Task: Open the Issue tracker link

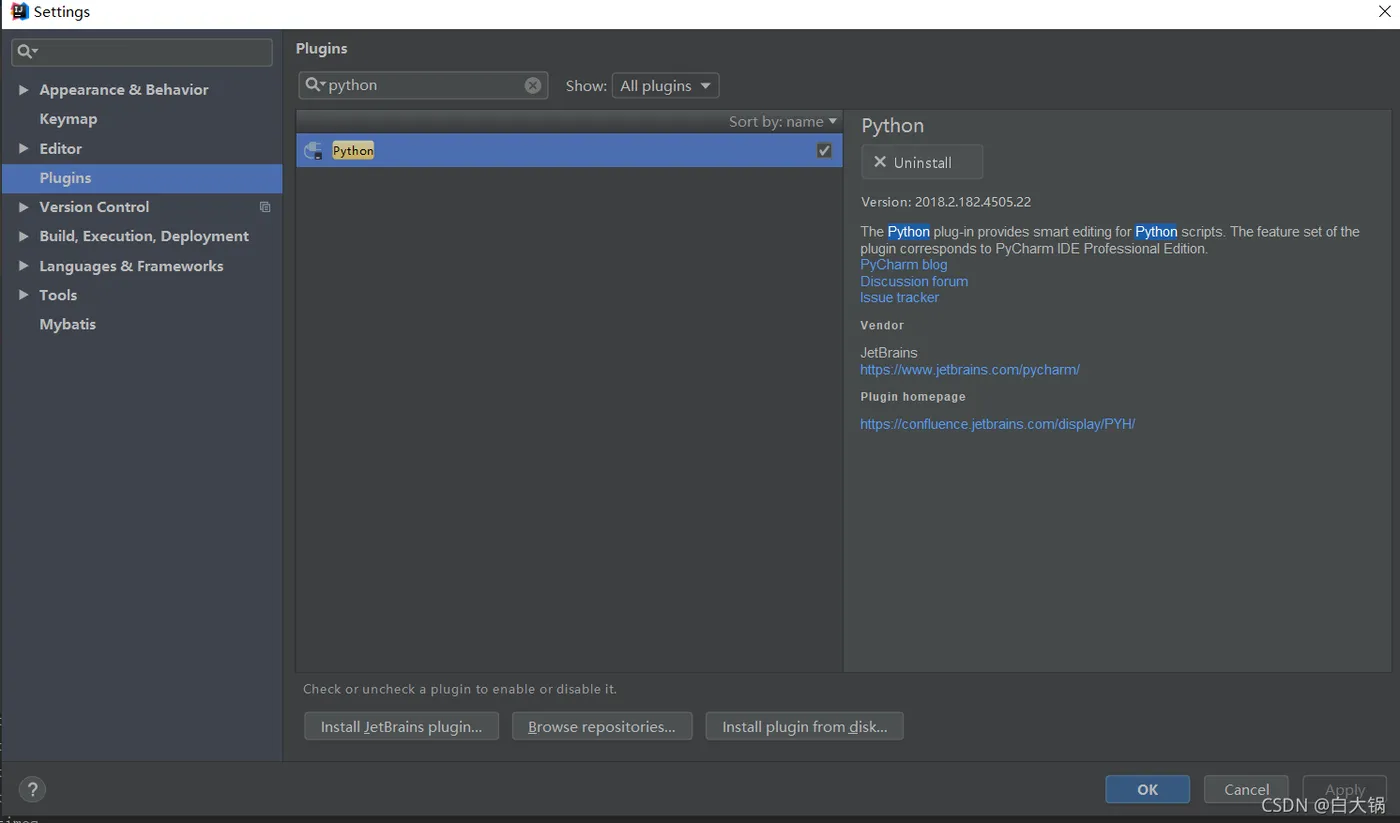Action: click(899, 298)
